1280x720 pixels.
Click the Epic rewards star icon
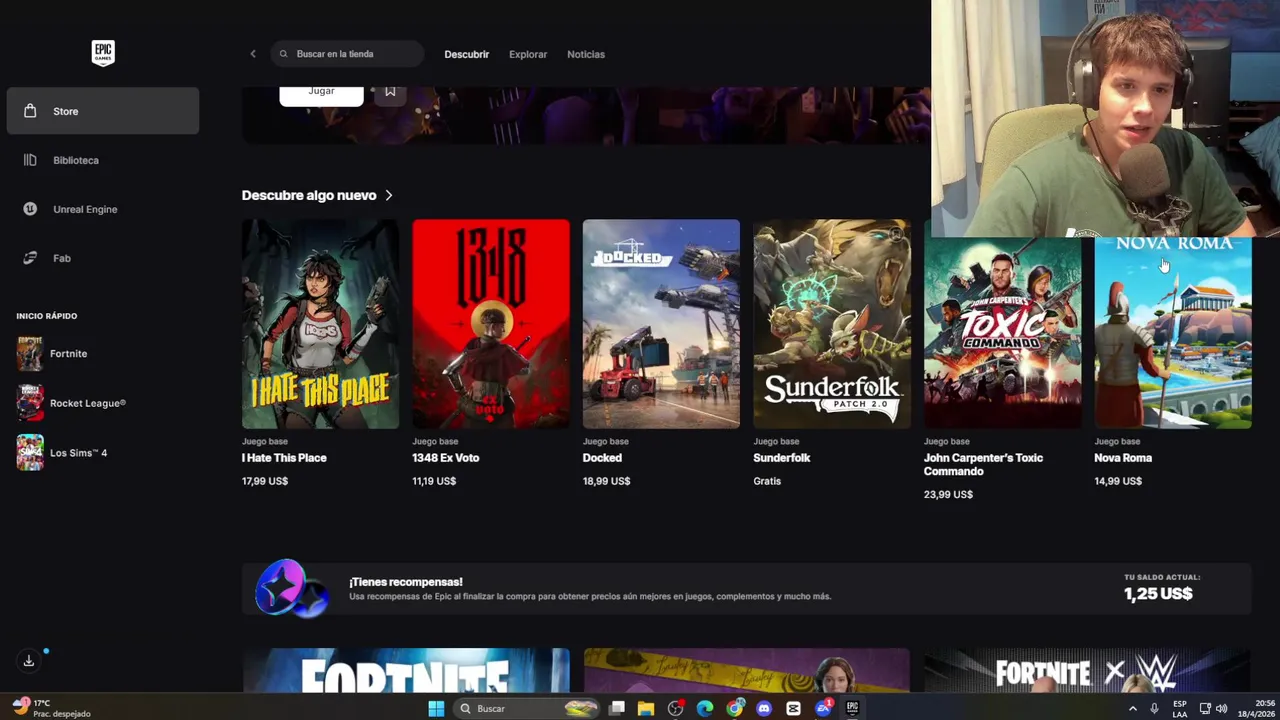[x=291, y=588]
